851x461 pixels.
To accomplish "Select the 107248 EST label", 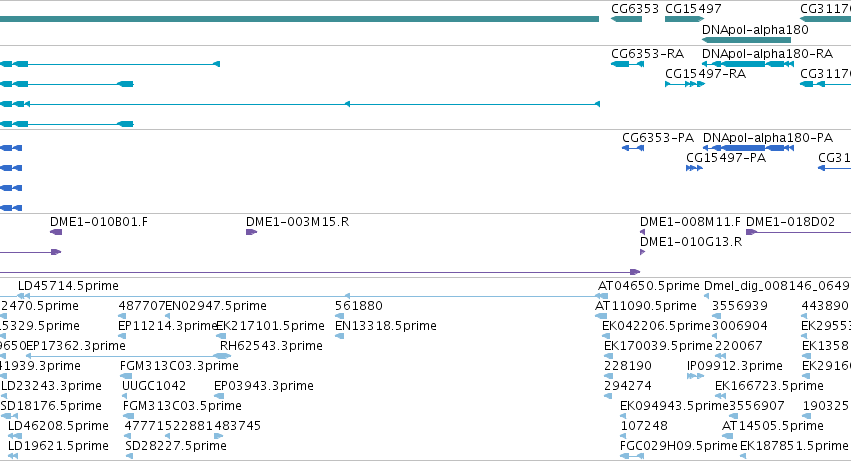I will [644, 426].
